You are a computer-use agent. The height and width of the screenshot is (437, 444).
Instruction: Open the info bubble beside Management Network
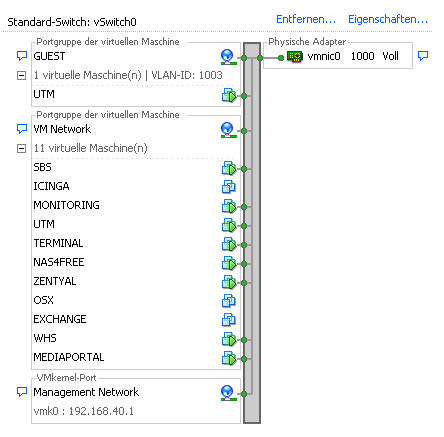[22, 392]
